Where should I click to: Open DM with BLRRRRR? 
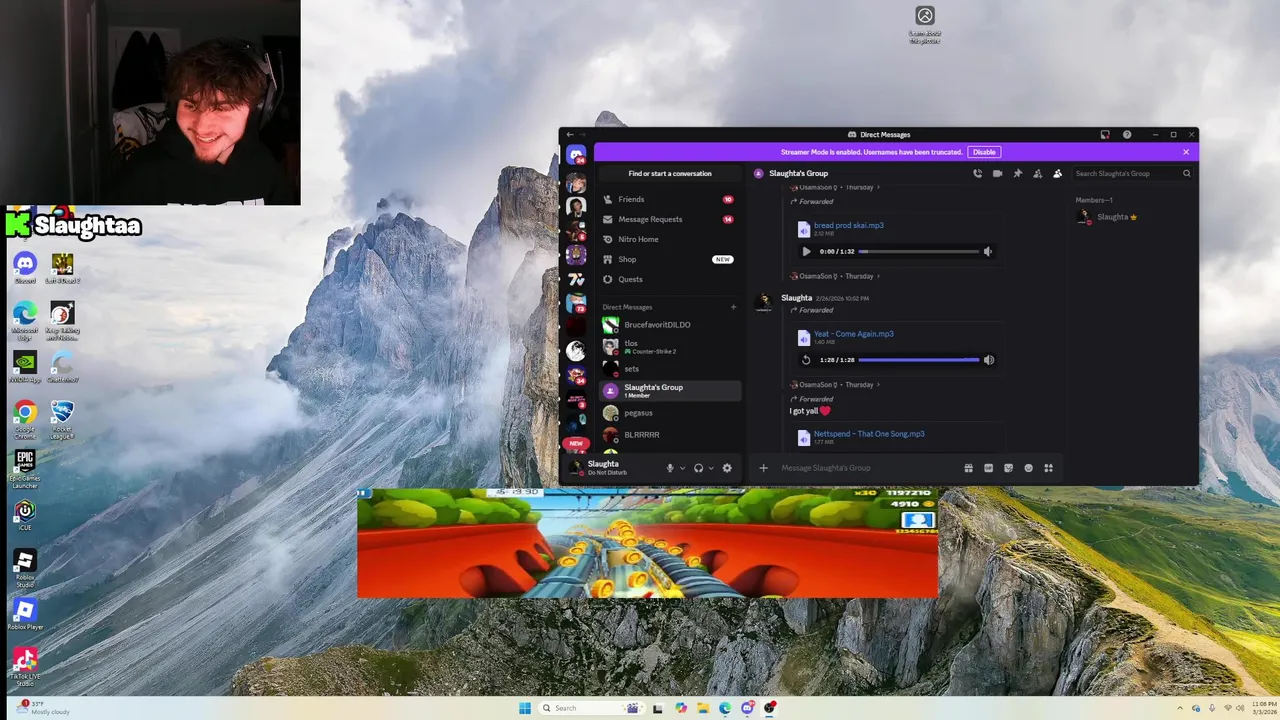670,435
